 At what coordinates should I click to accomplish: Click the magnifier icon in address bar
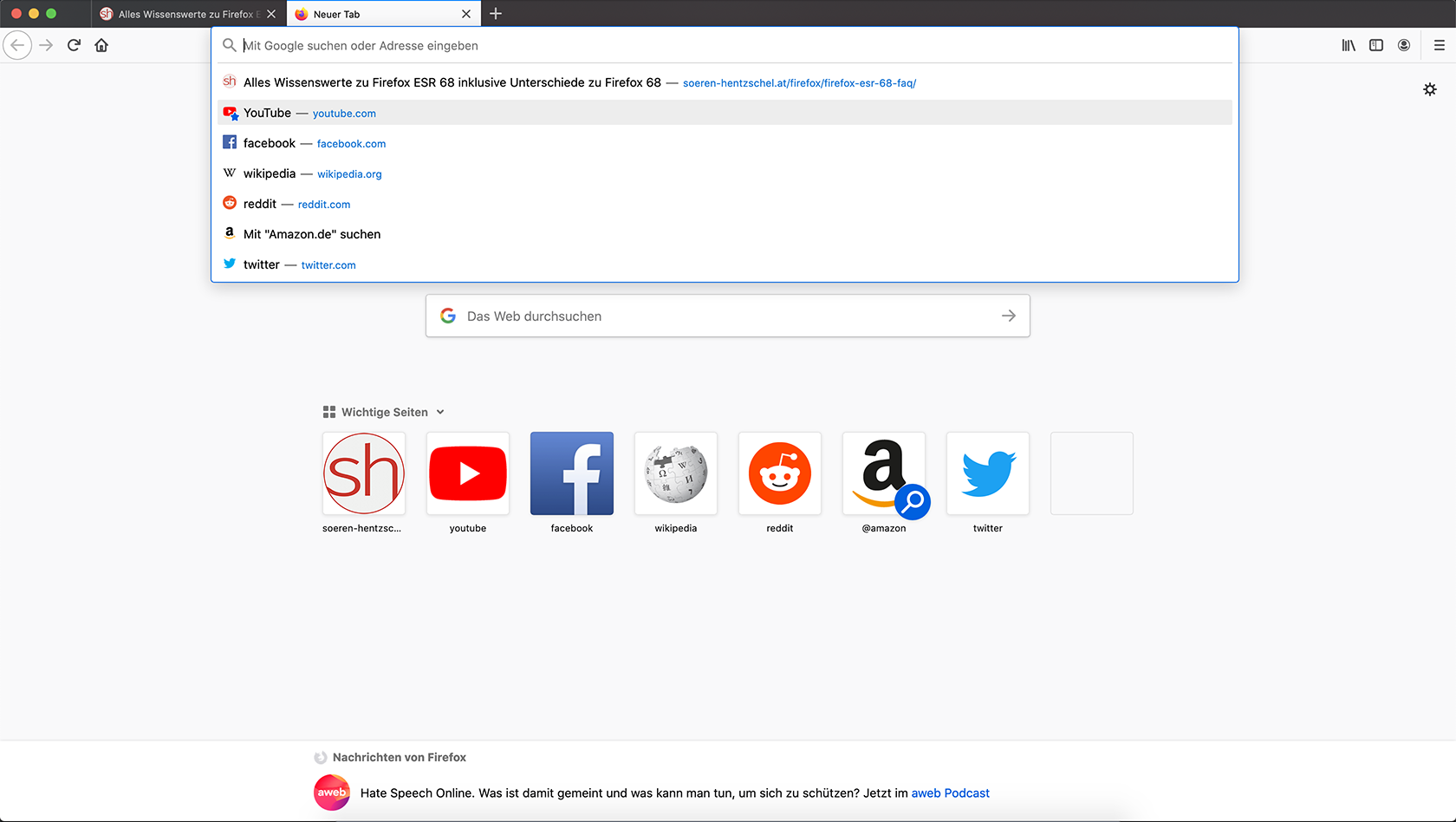(x=230, y=45)
